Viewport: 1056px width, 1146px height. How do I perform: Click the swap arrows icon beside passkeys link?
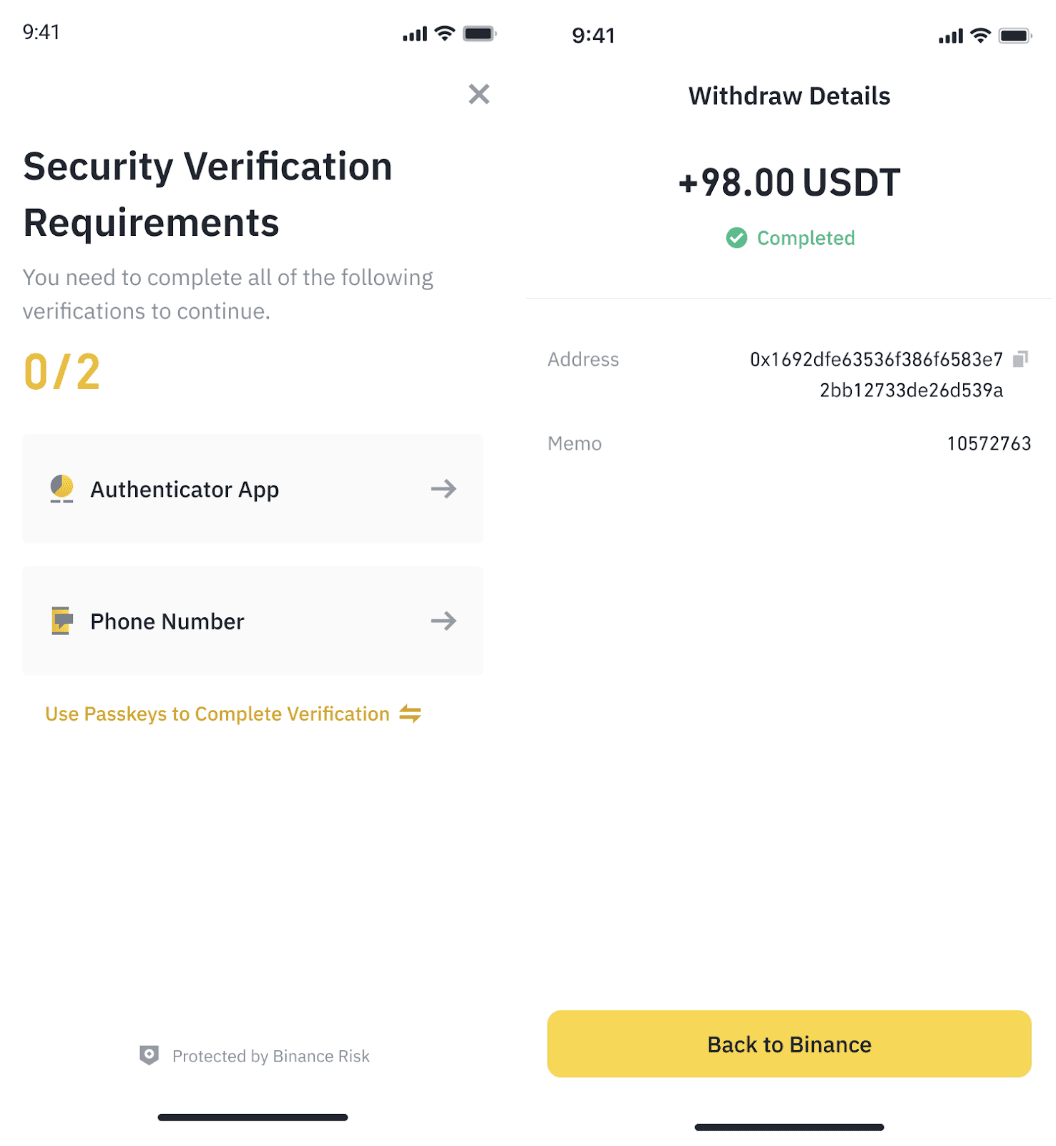(410, 714)
